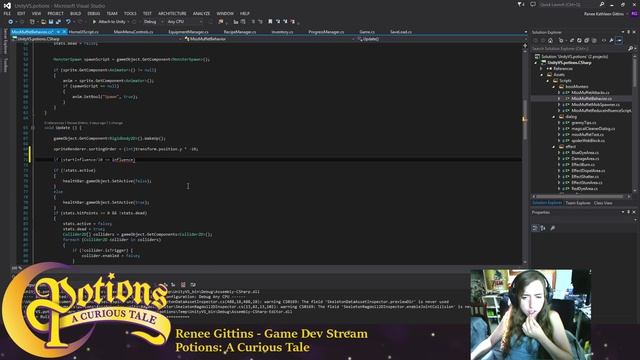
Task: Open the Any CPU platform dropdown
Action: 184,22
